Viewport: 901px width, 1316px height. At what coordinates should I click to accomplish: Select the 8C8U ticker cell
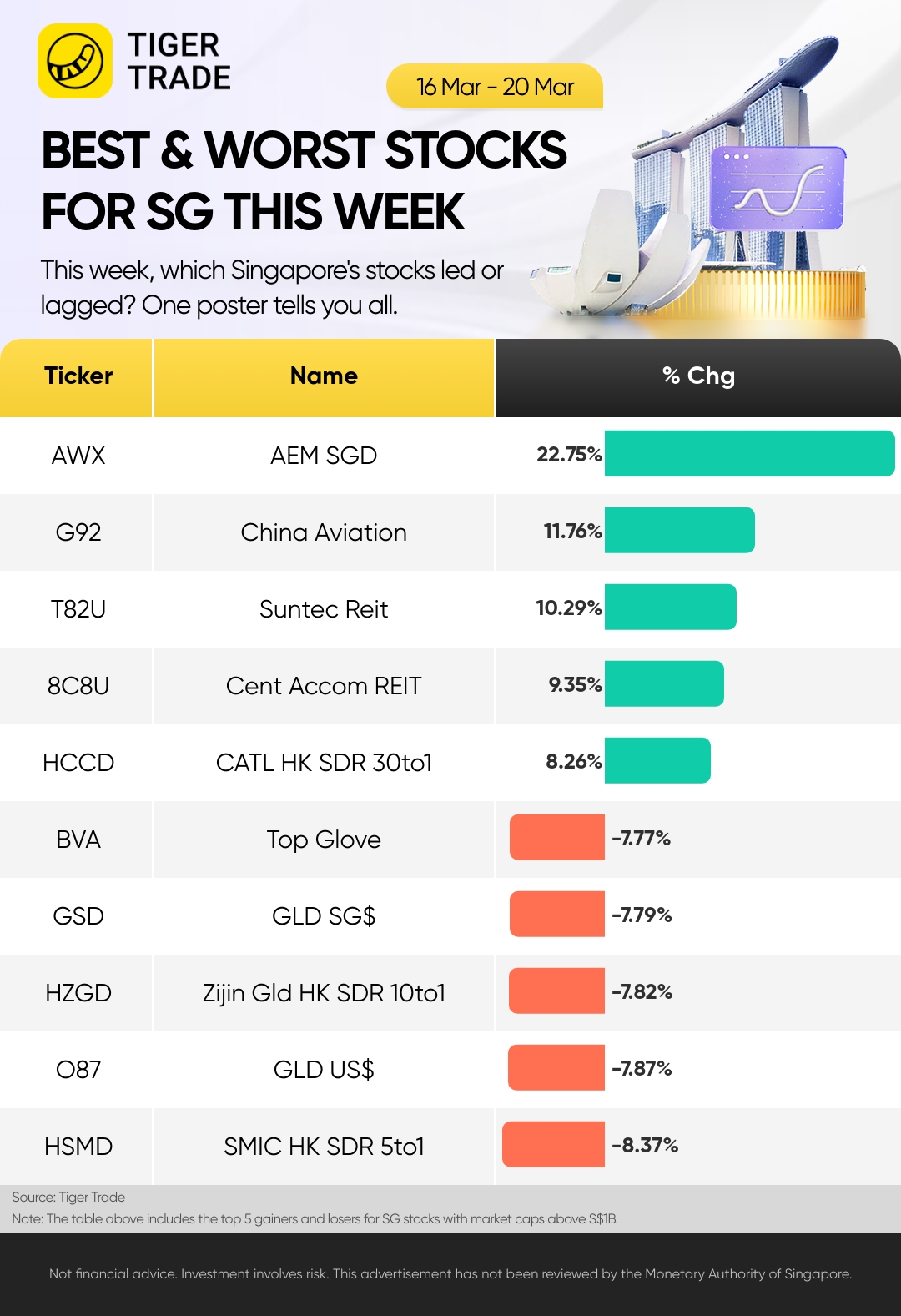pyautogui.click(x=78, y=686)
